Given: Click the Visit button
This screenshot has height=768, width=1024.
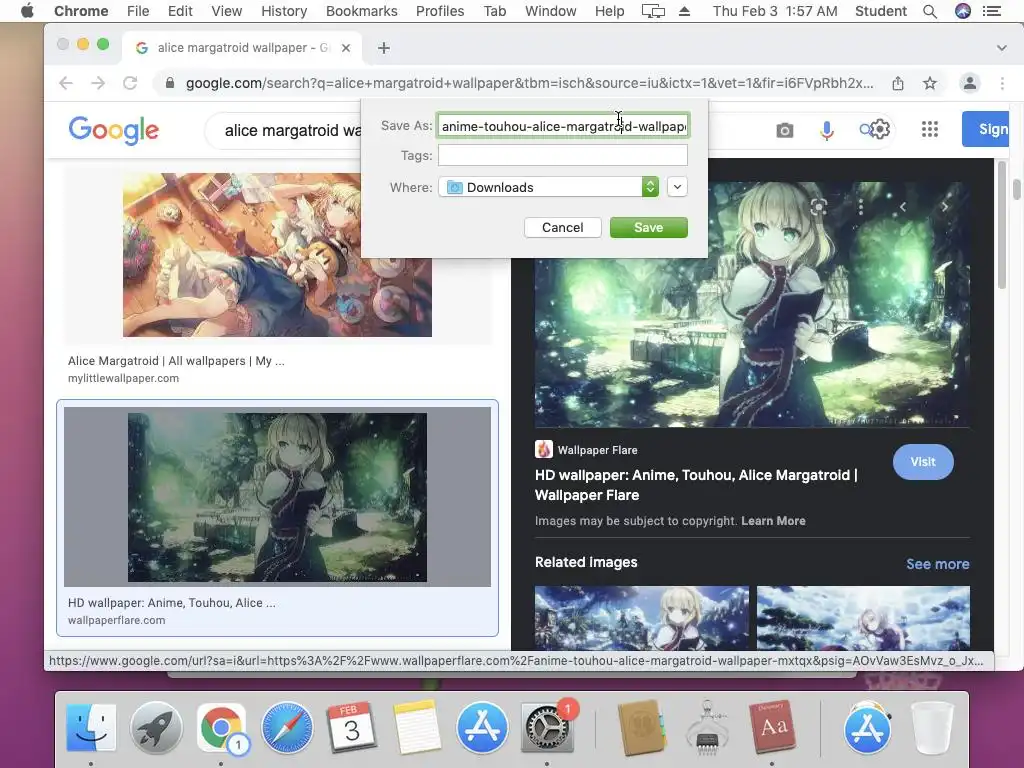Looking at the screenshot, I should [x=923, y=462].
